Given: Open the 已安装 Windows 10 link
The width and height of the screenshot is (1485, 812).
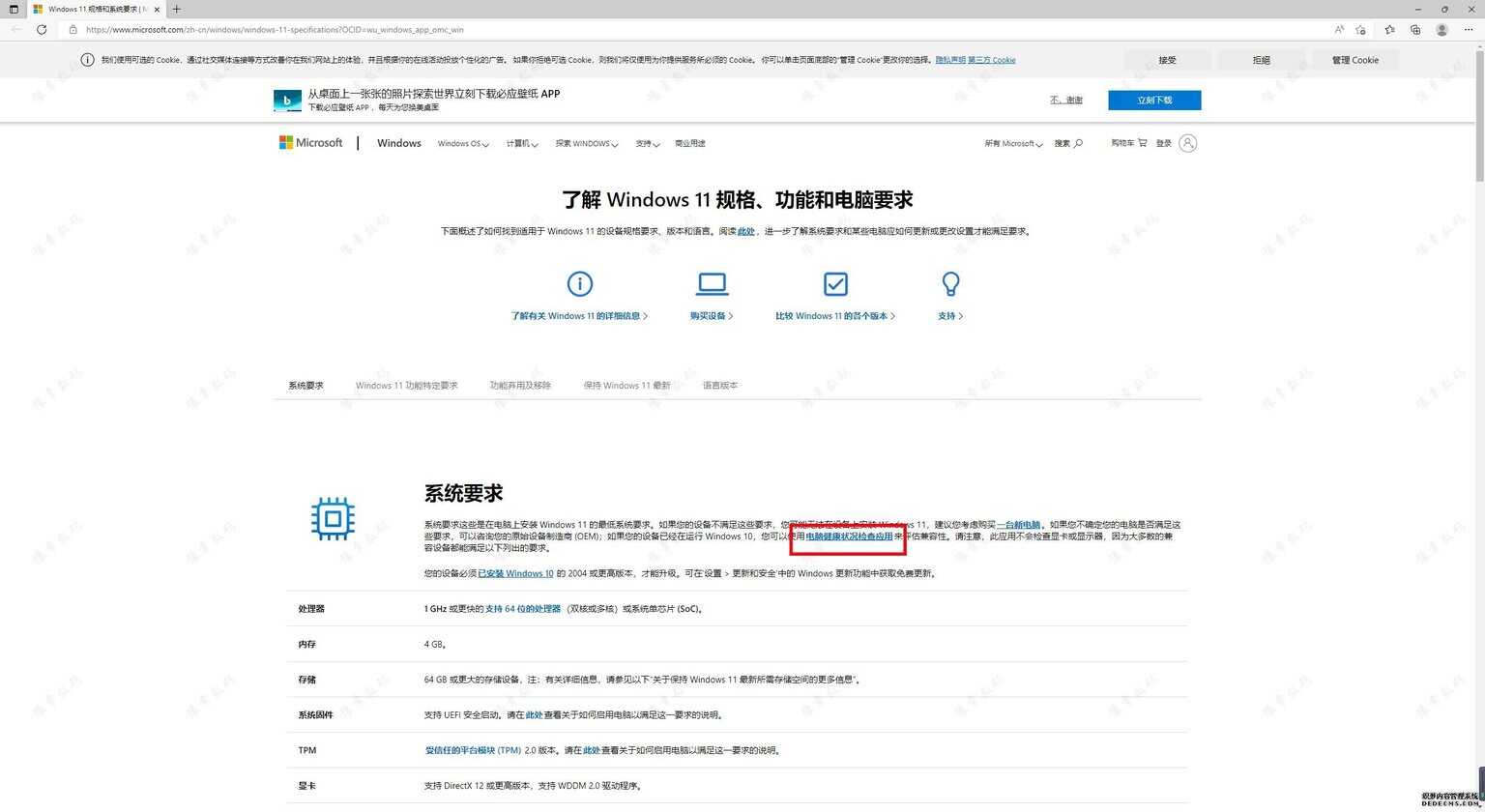Looking at the screenshot, I should pyautogui.click(x=516, y=574).
